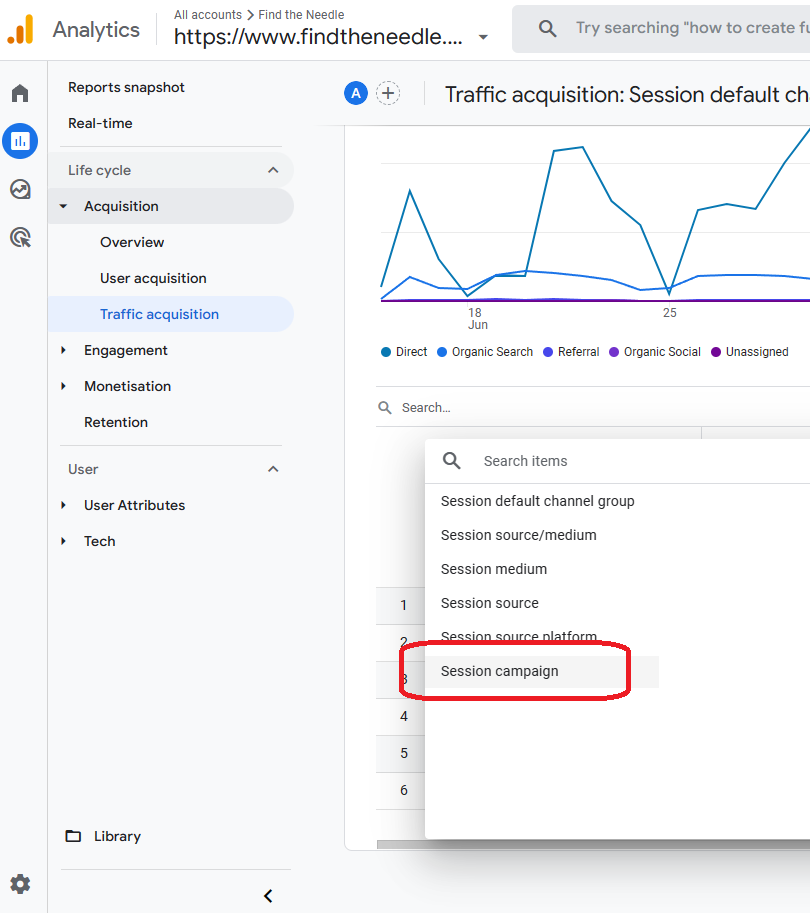Select Session campaign from dimension list
The image size is (810, 913).
click(x=500, y=671)
